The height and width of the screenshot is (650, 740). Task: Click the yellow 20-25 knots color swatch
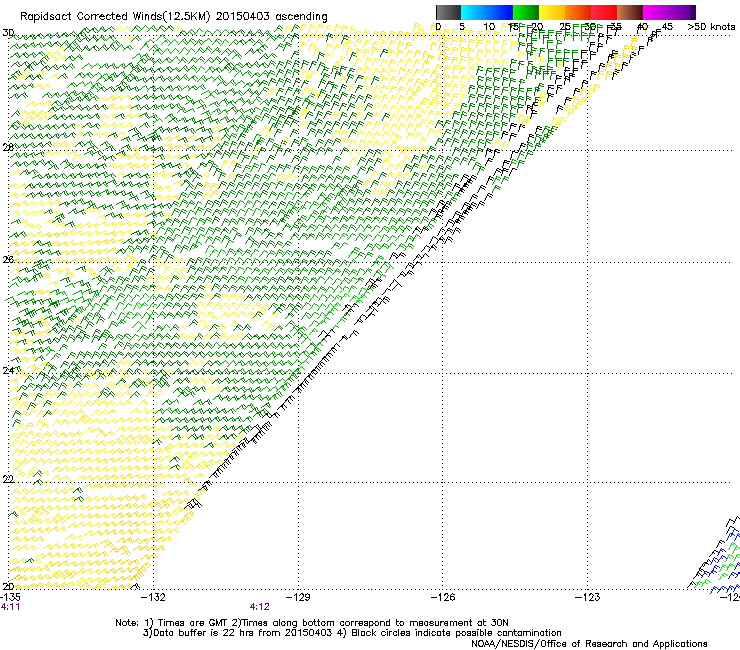tap(552, 12)
